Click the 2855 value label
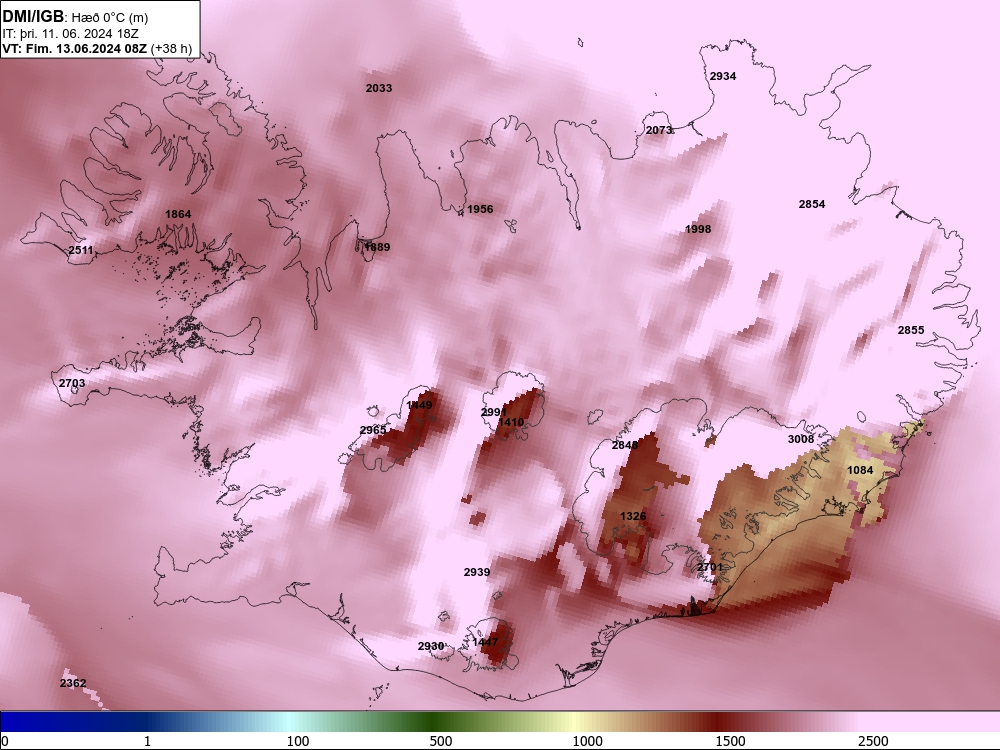The width and height of the screenshot is (1000, 750). click(911, 330)
